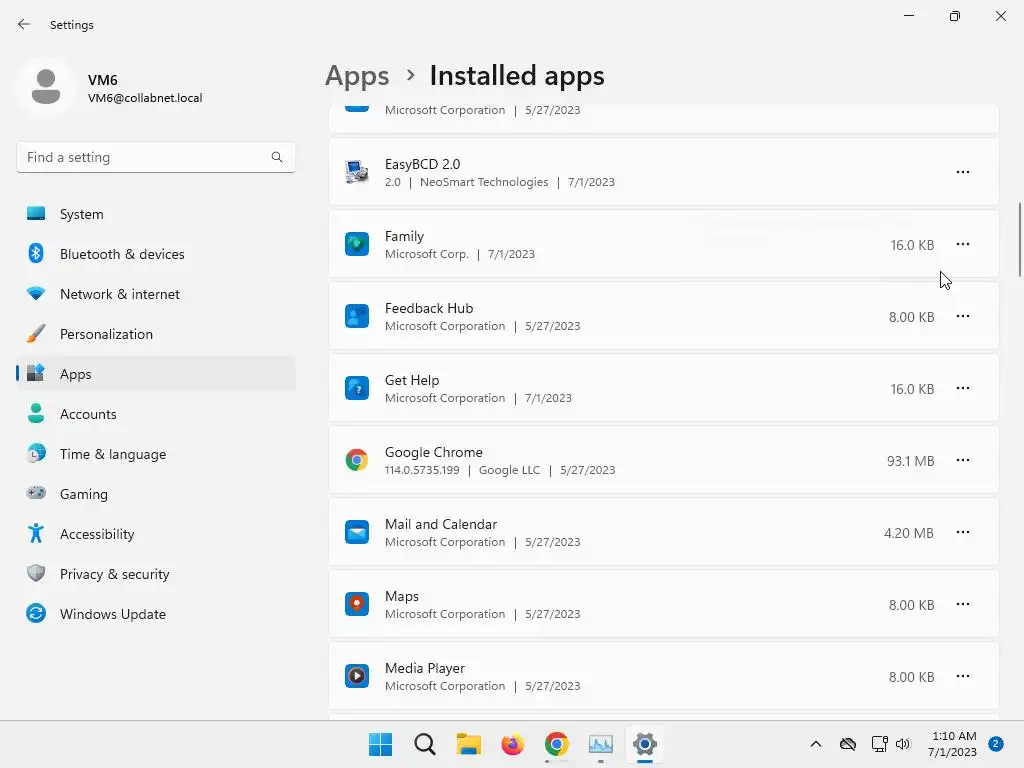Click the Find a setting search box
The image size is (1024, 768).
click(145, 157)
